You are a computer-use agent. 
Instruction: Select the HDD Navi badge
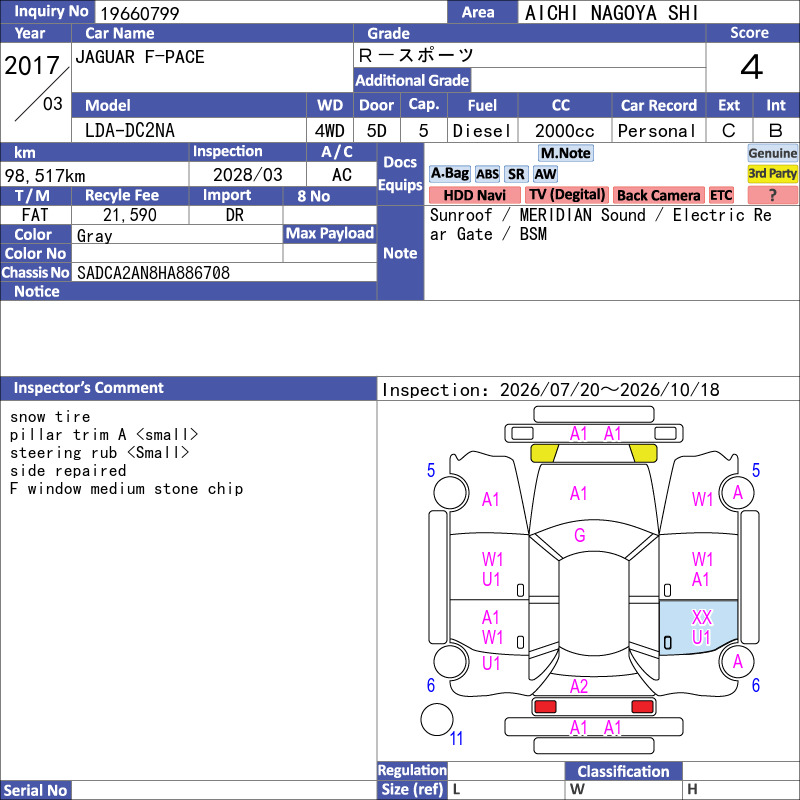[474, 195]
